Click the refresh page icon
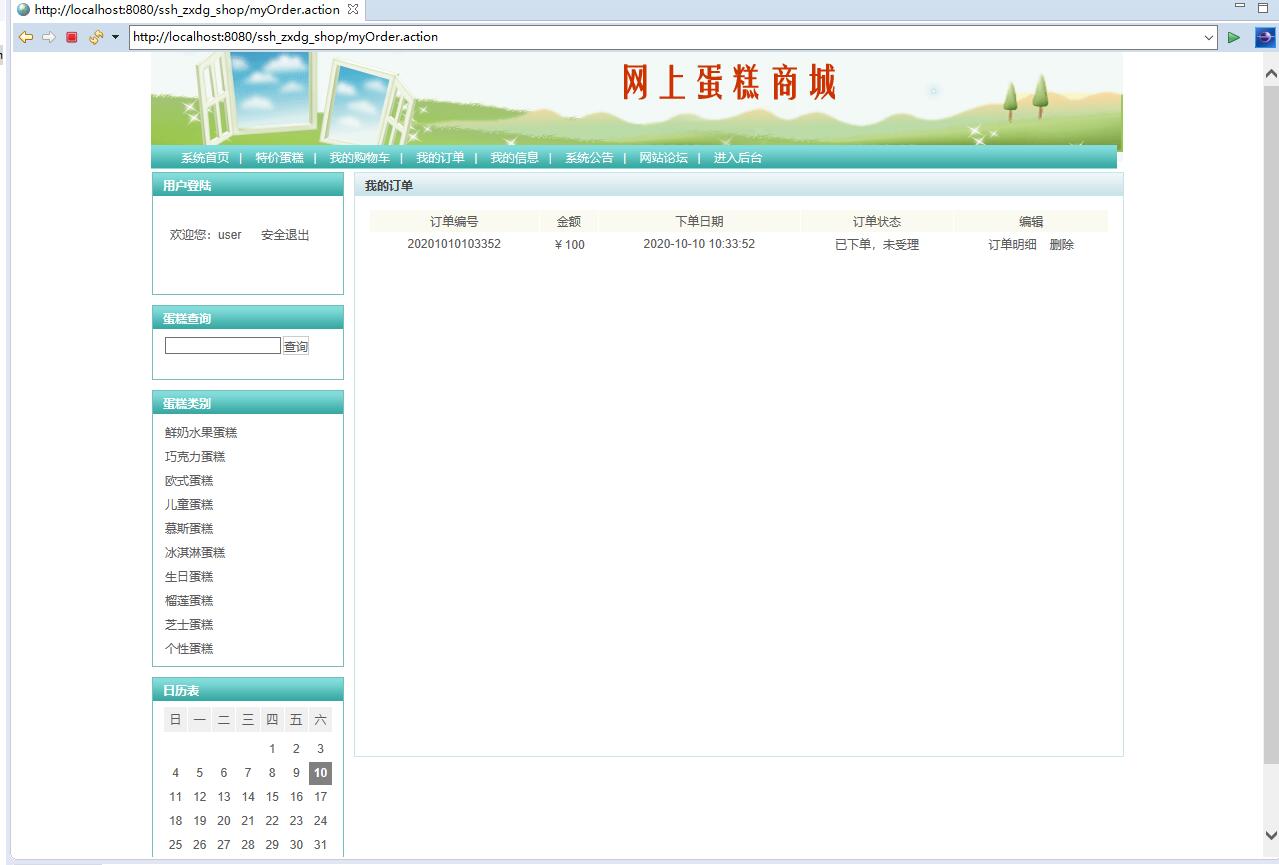 click(96, 37)
